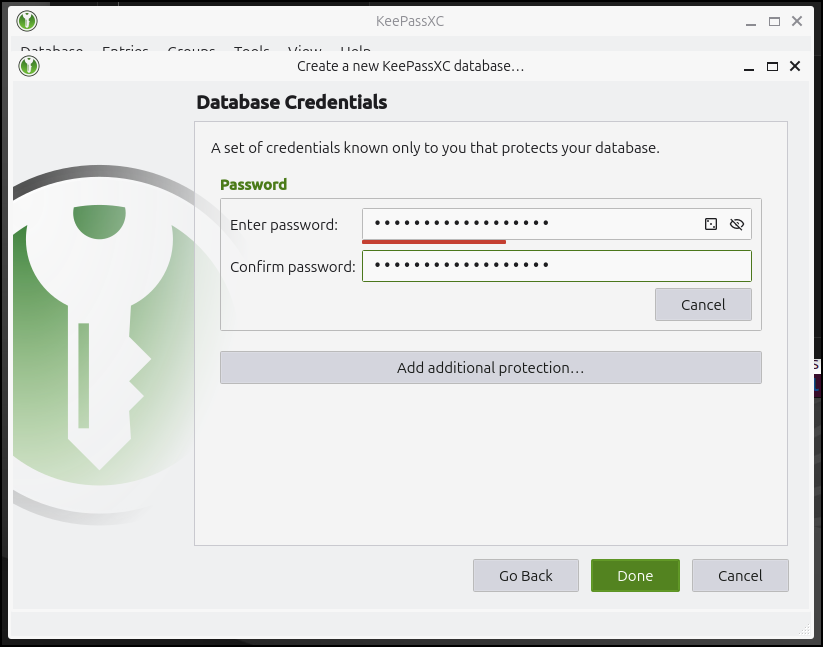The width and height of the screenshot is (823, 647).
Task: Click Cancel at the bottom of the dialog
Action: tap(740, 575)
